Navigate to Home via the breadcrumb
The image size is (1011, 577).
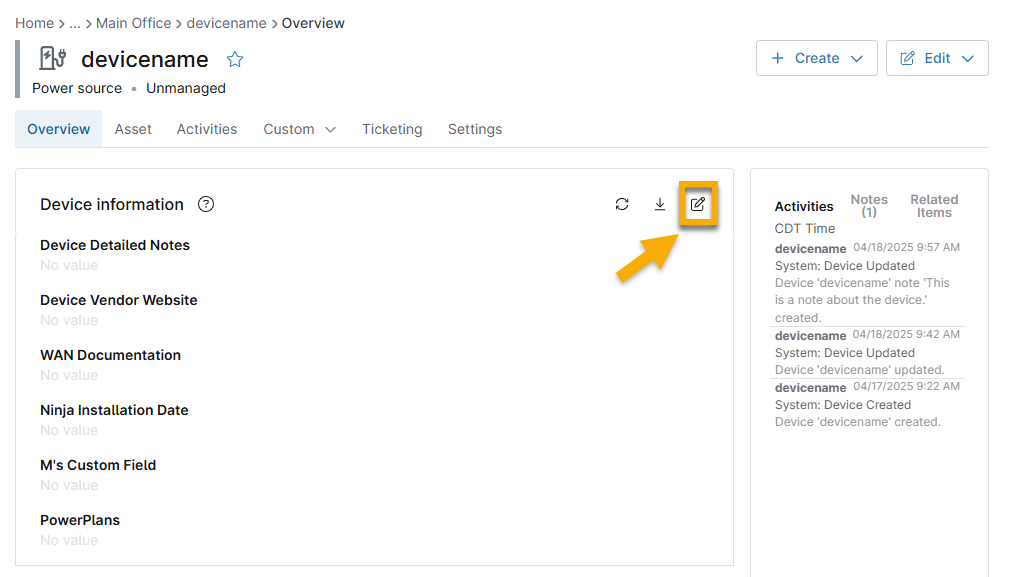tap(31, 23)
